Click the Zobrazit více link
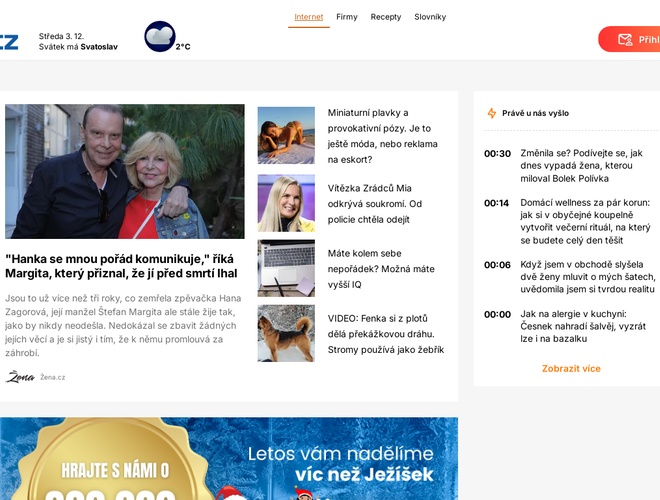Screen dimensions: 660x500 [571, 368]
